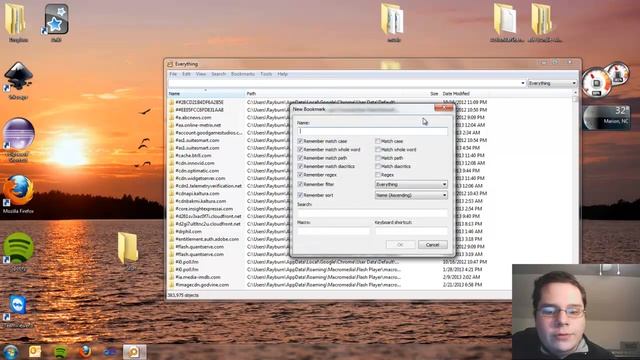
Task: Close the New Bookmark dialog
Action: 444,108
